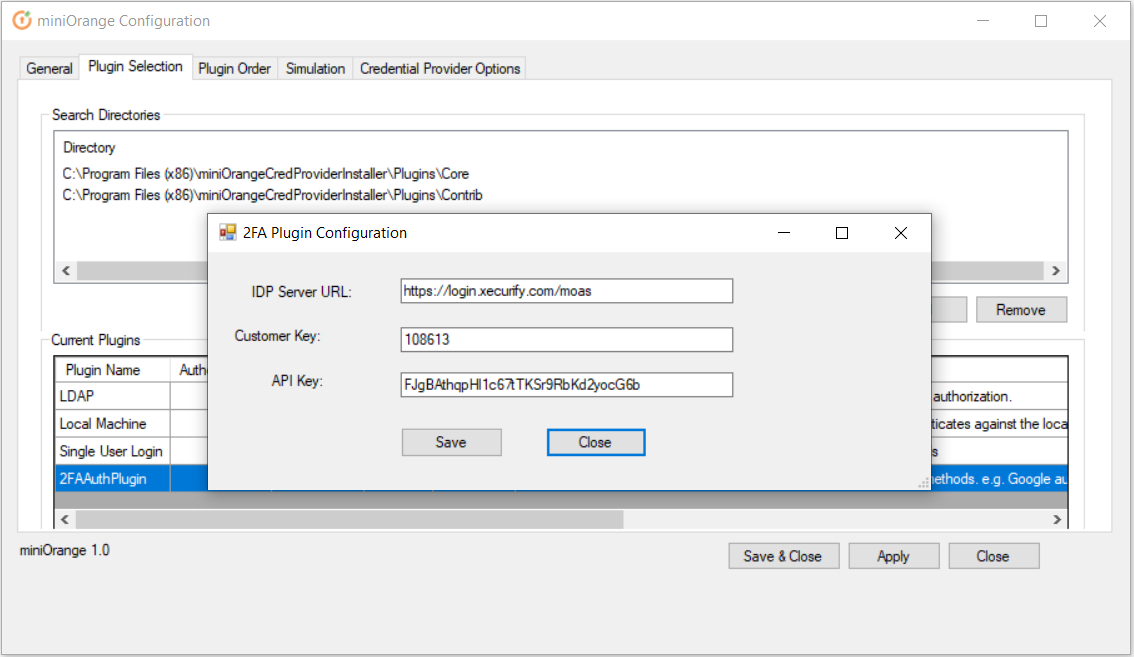Close 2FA Plugin Configuration with X
The height and width of the screenshot is (657, 1134).
pyautogui.click(x=900, y=233)
